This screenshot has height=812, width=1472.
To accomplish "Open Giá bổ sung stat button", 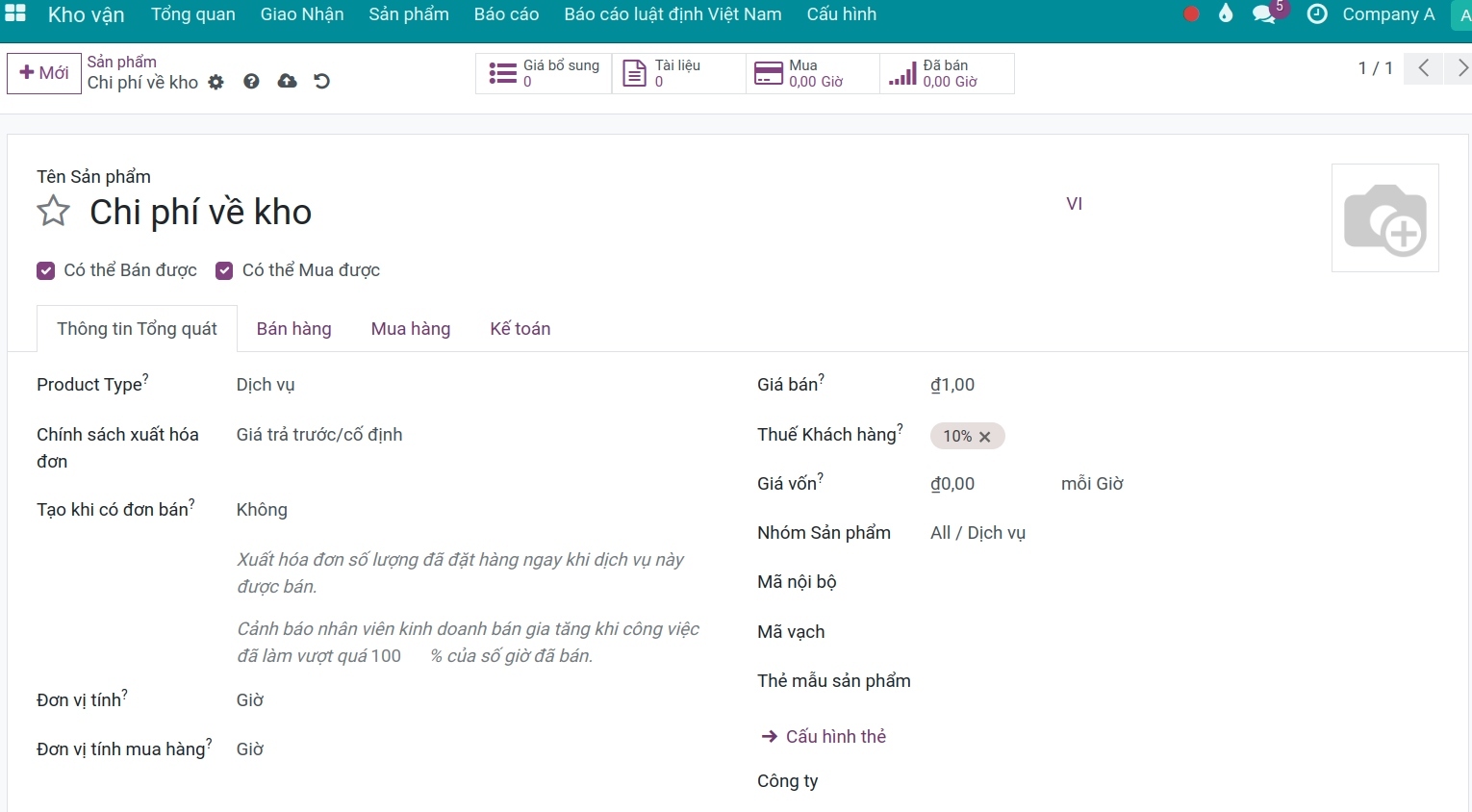I will (x=544, y=73).
